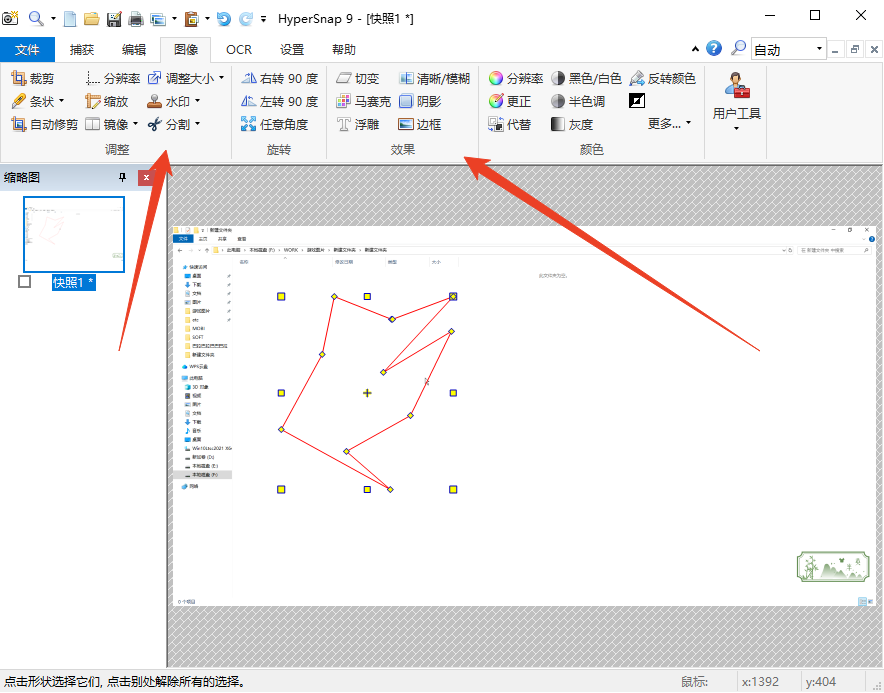Toggle the pin on the 缩略图 panel
This screenshot has width=884, height=693.
123,177
